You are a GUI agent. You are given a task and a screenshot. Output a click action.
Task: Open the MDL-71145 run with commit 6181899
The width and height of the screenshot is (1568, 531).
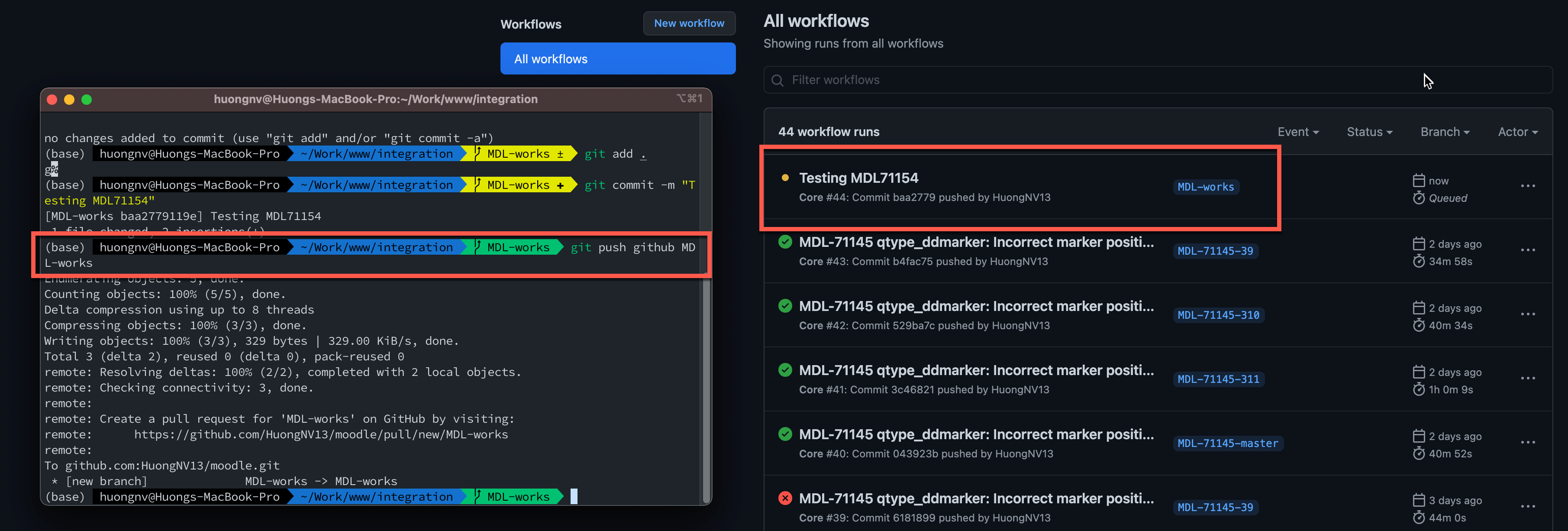click(x=976, y=498)
